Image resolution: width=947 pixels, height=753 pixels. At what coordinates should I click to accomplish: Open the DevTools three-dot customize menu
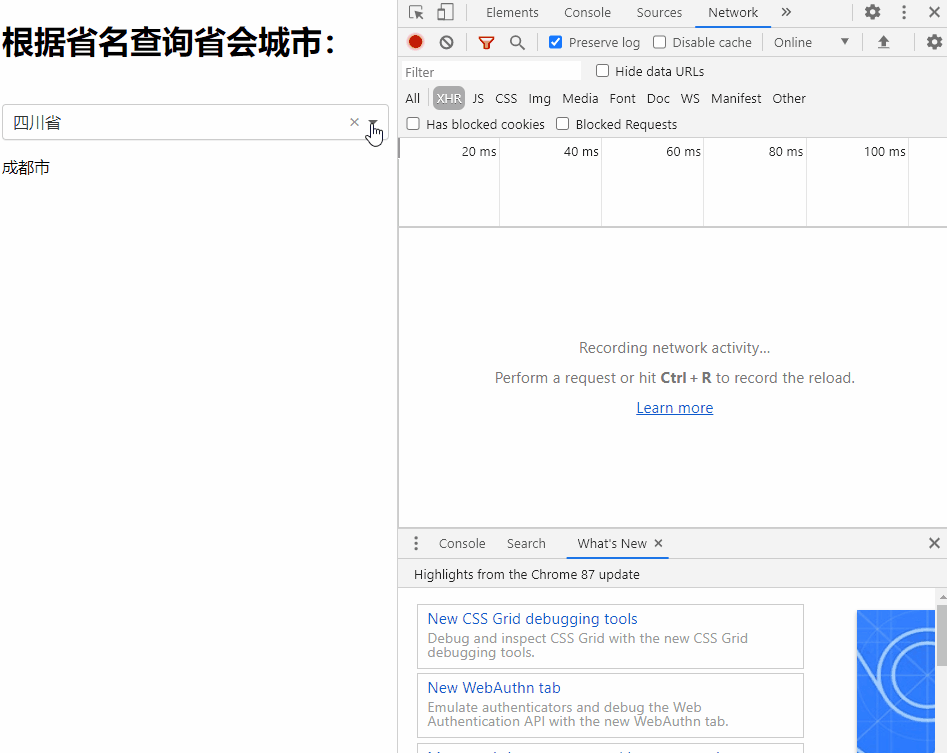click(x=904, y=12)
